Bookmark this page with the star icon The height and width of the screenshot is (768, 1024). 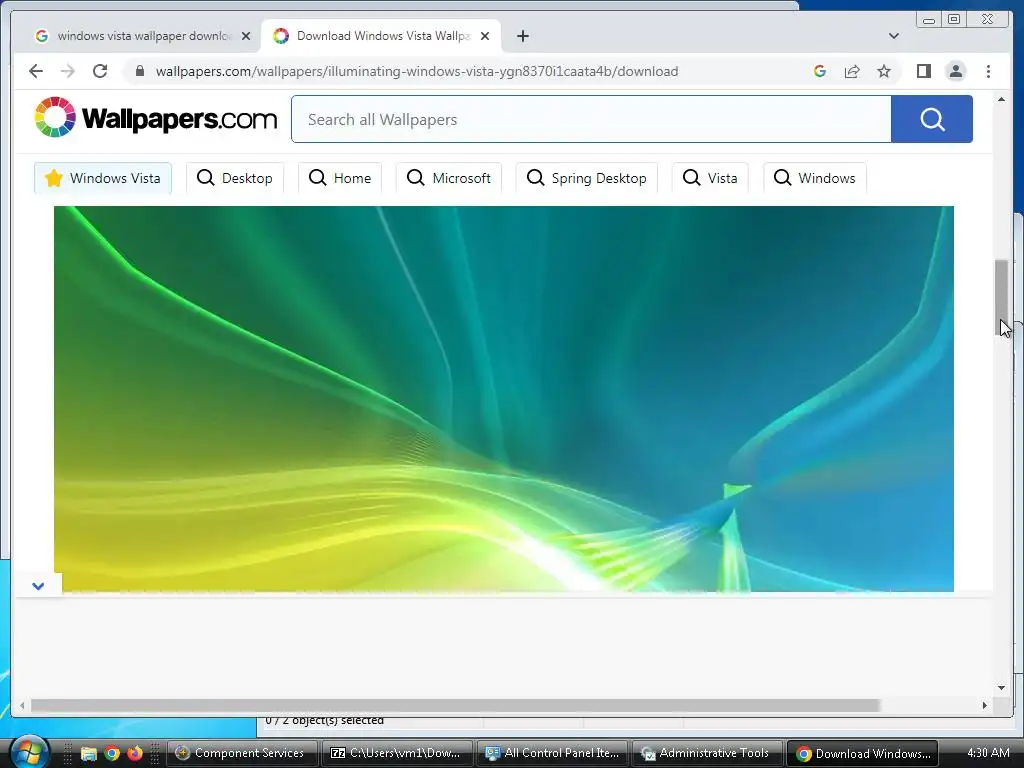(884, 71)
